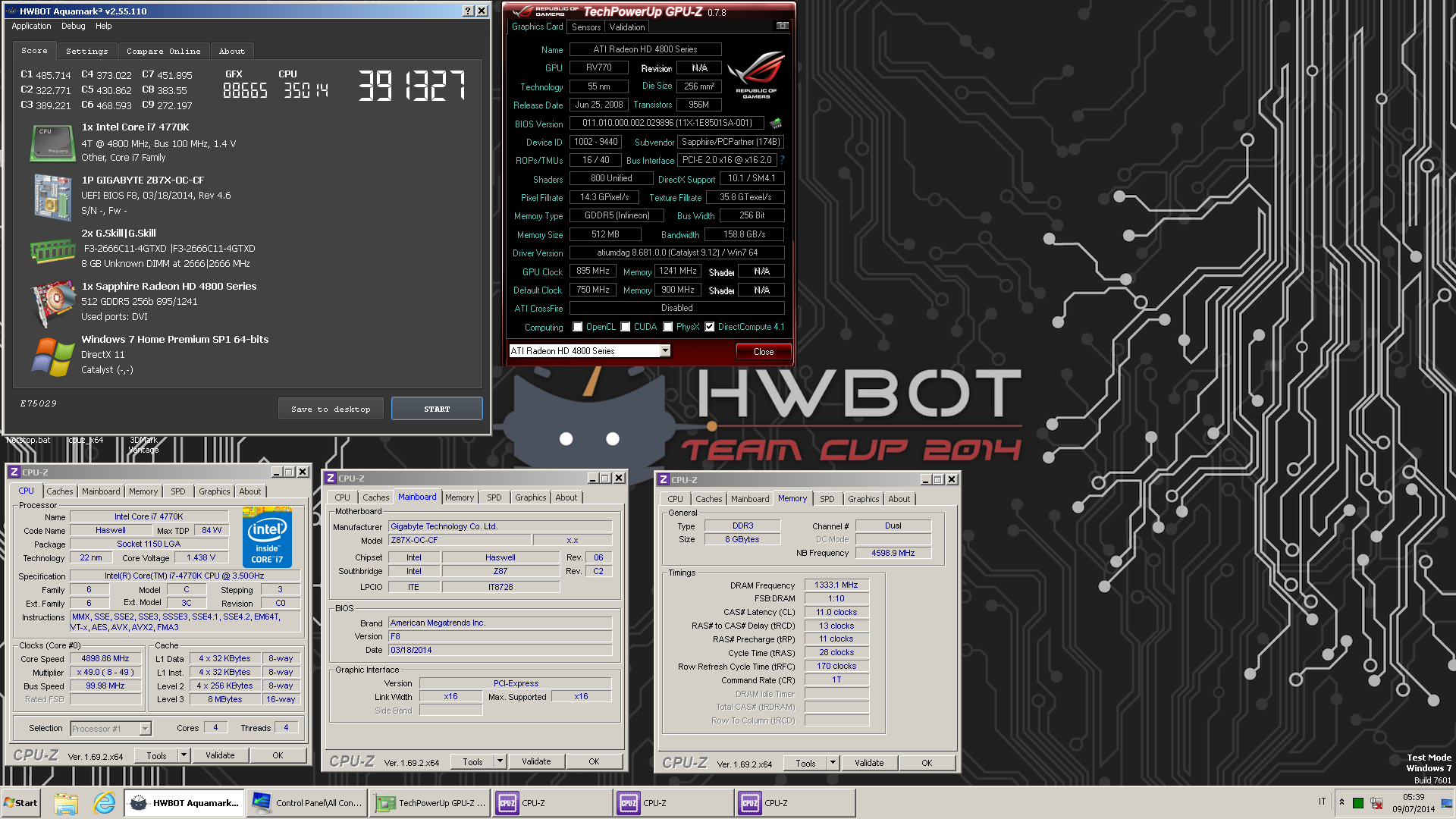Image resolution: width=1456 pixels, height=819 pixels.
Task: Click the bus interface question mark icon
Action: pyautogui.click(x=782, y=160)
